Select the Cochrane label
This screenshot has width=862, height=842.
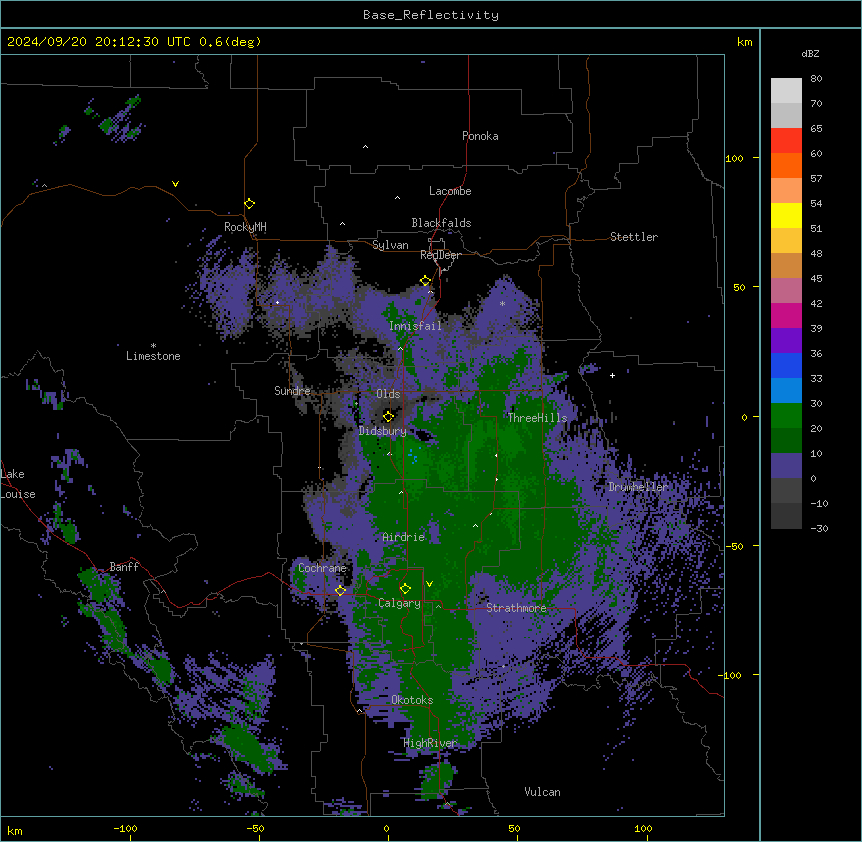(x=322, y=568)
